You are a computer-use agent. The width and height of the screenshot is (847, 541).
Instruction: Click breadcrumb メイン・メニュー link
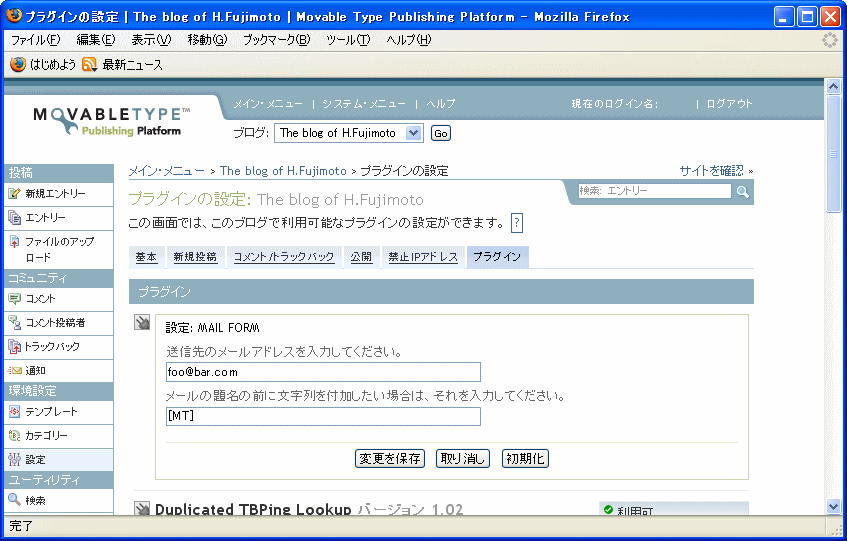click(167, 171)
